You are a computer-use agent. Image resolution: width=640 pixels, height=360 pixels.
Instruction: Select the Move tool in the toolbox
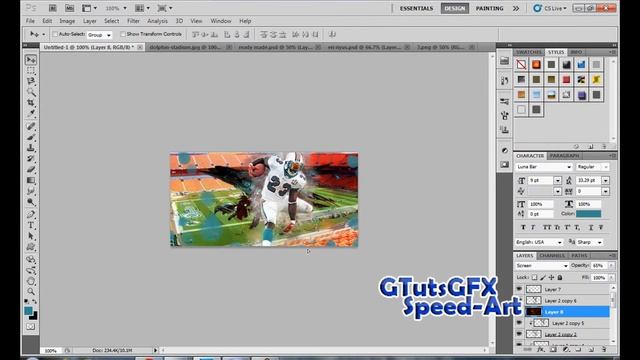(x=31, y=60)
